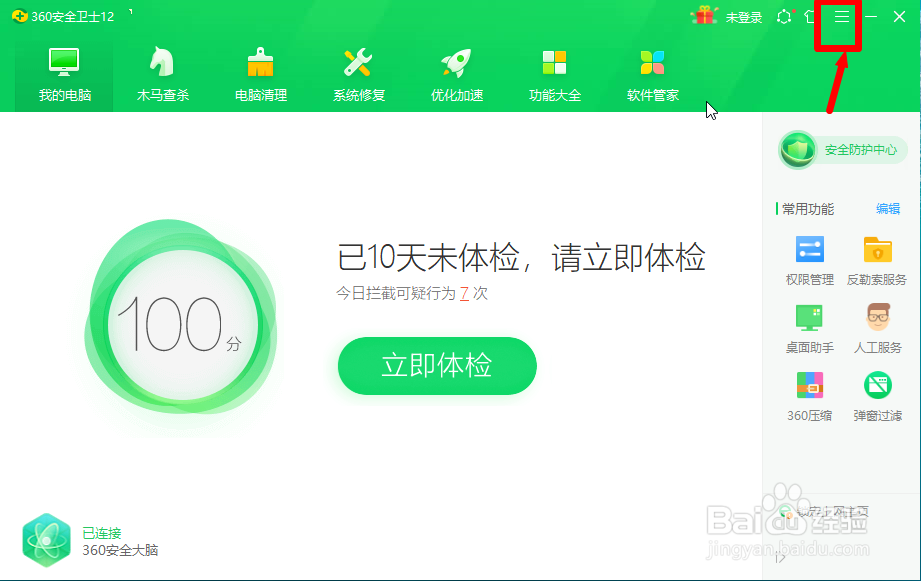
Task: Click 未登录 to log in
Action: click(x=744, y=18)
